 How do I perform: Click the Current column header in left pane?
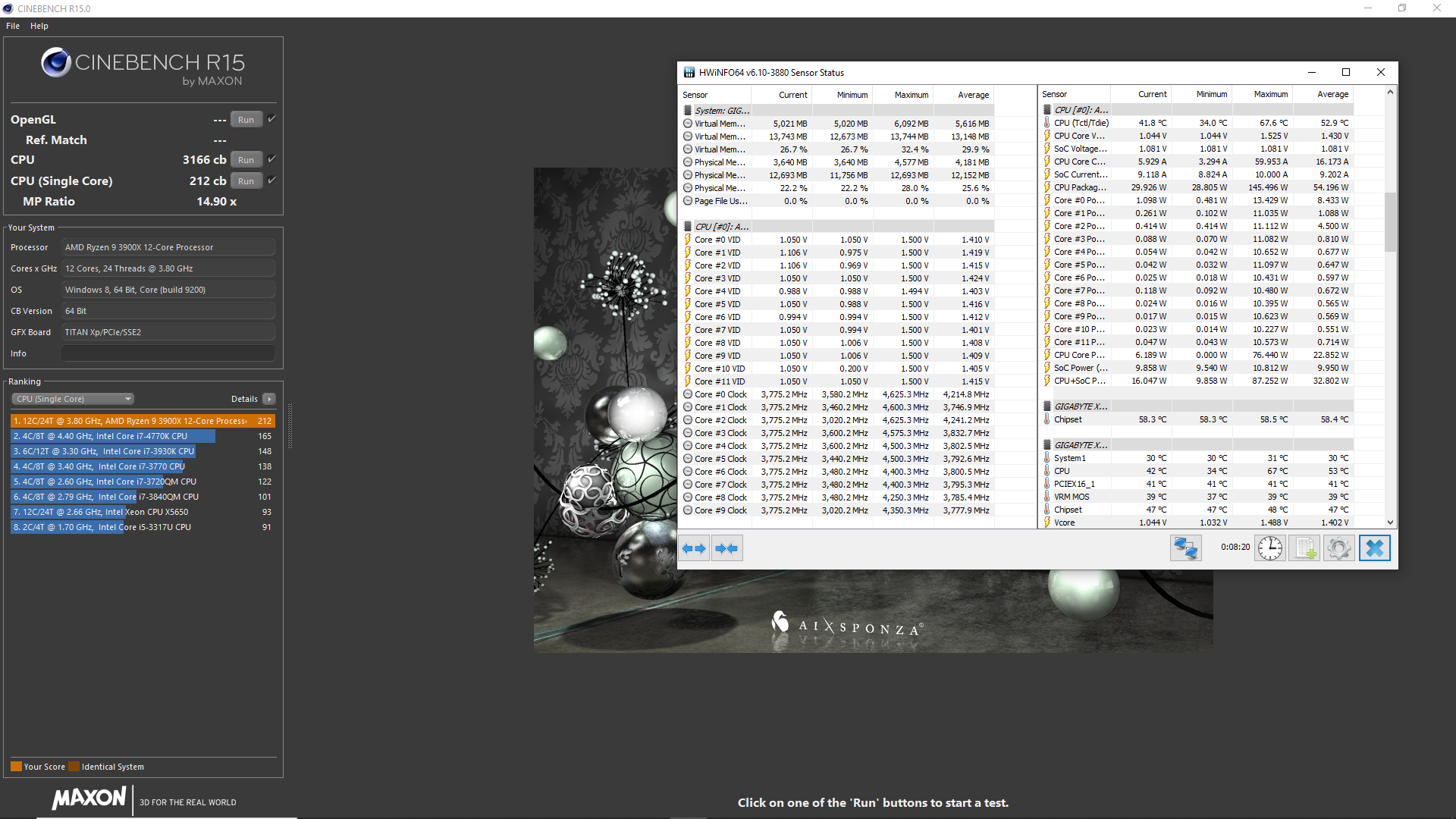point(781,95)
